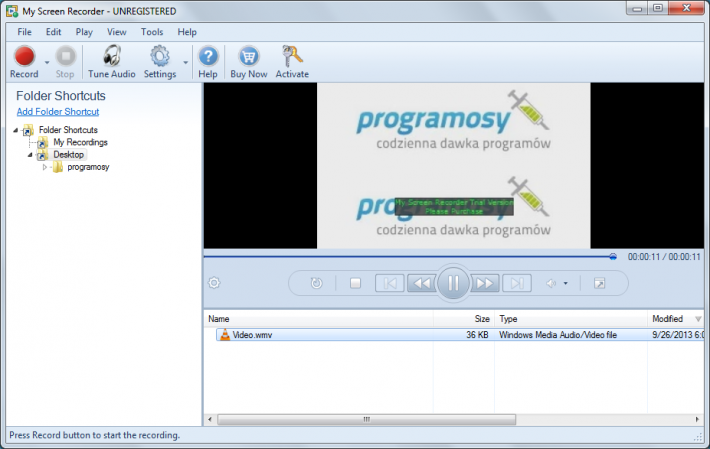The width and height of the screenshot is (710, 449).
Task: Mute the player volume speaker icon
Action: pos(551,283)
